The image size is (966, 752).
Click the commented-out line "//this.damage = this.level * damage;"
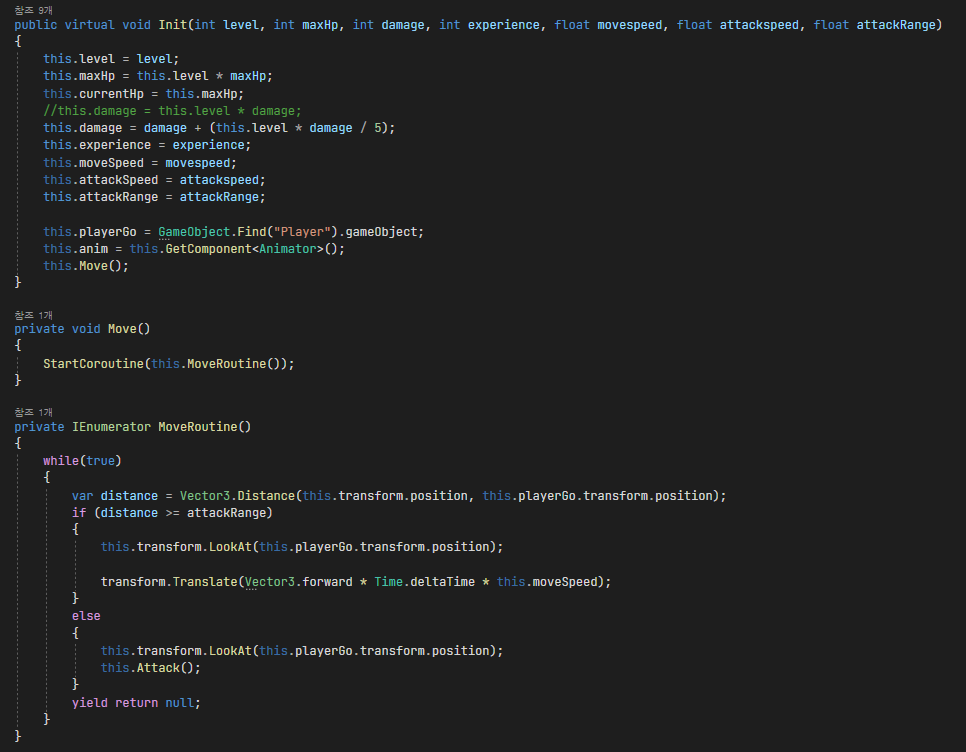click(172, 111)
